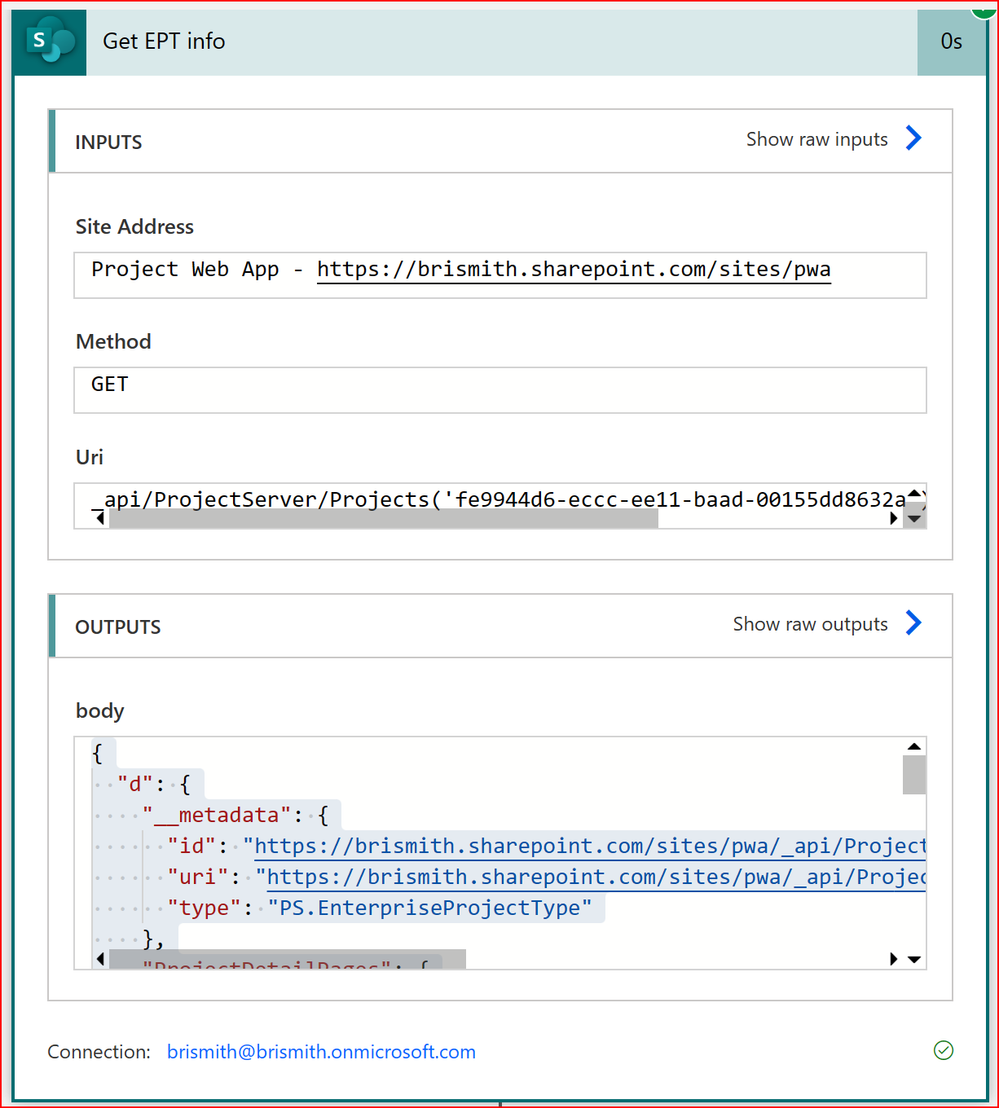
Task: Click right scroll arrow in body output
Action: [x=894, y=960]
